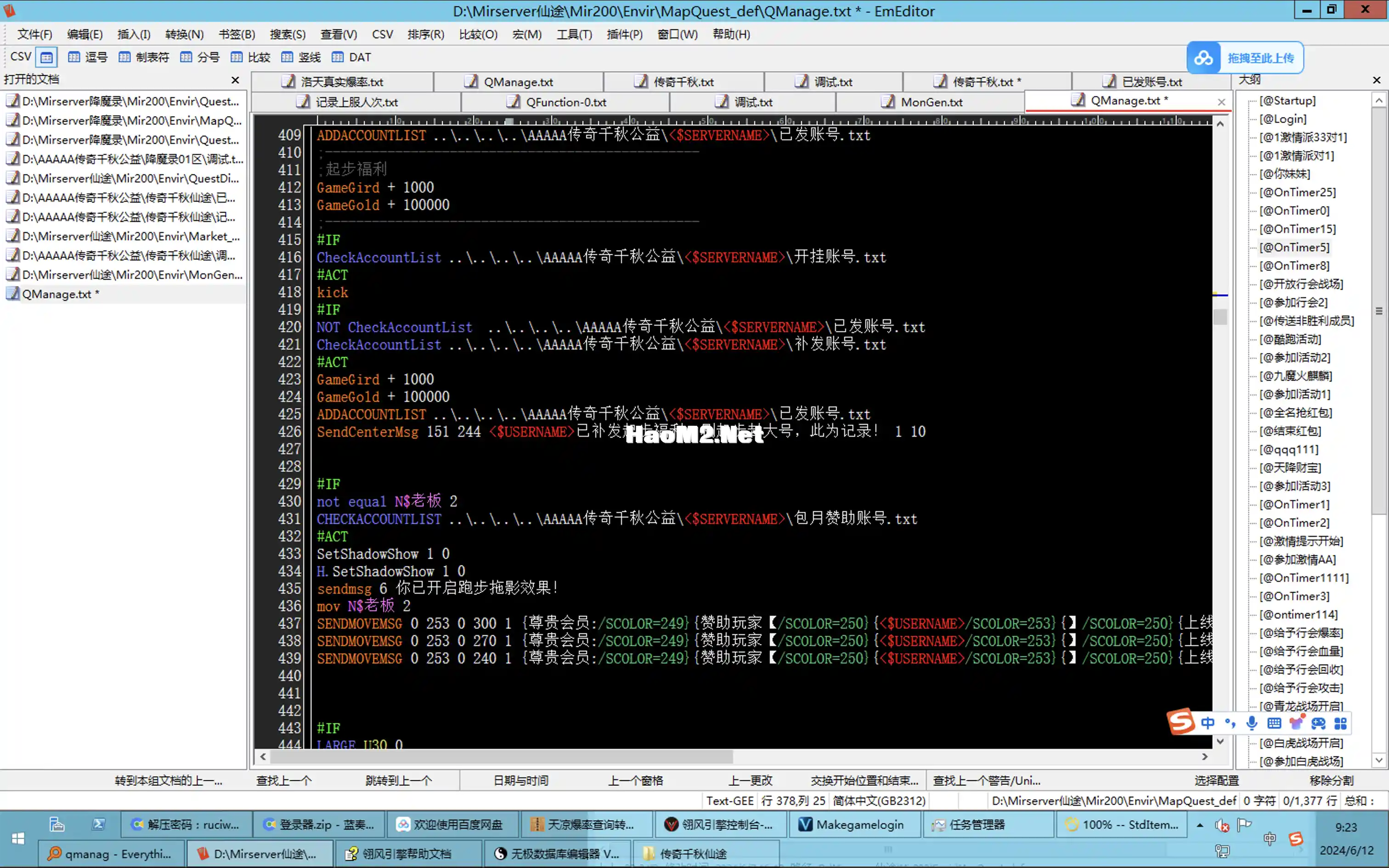Toggle Sogou Chinese/English 中 mode
The image size is (1389, 868).
(x=1208, y=723)
